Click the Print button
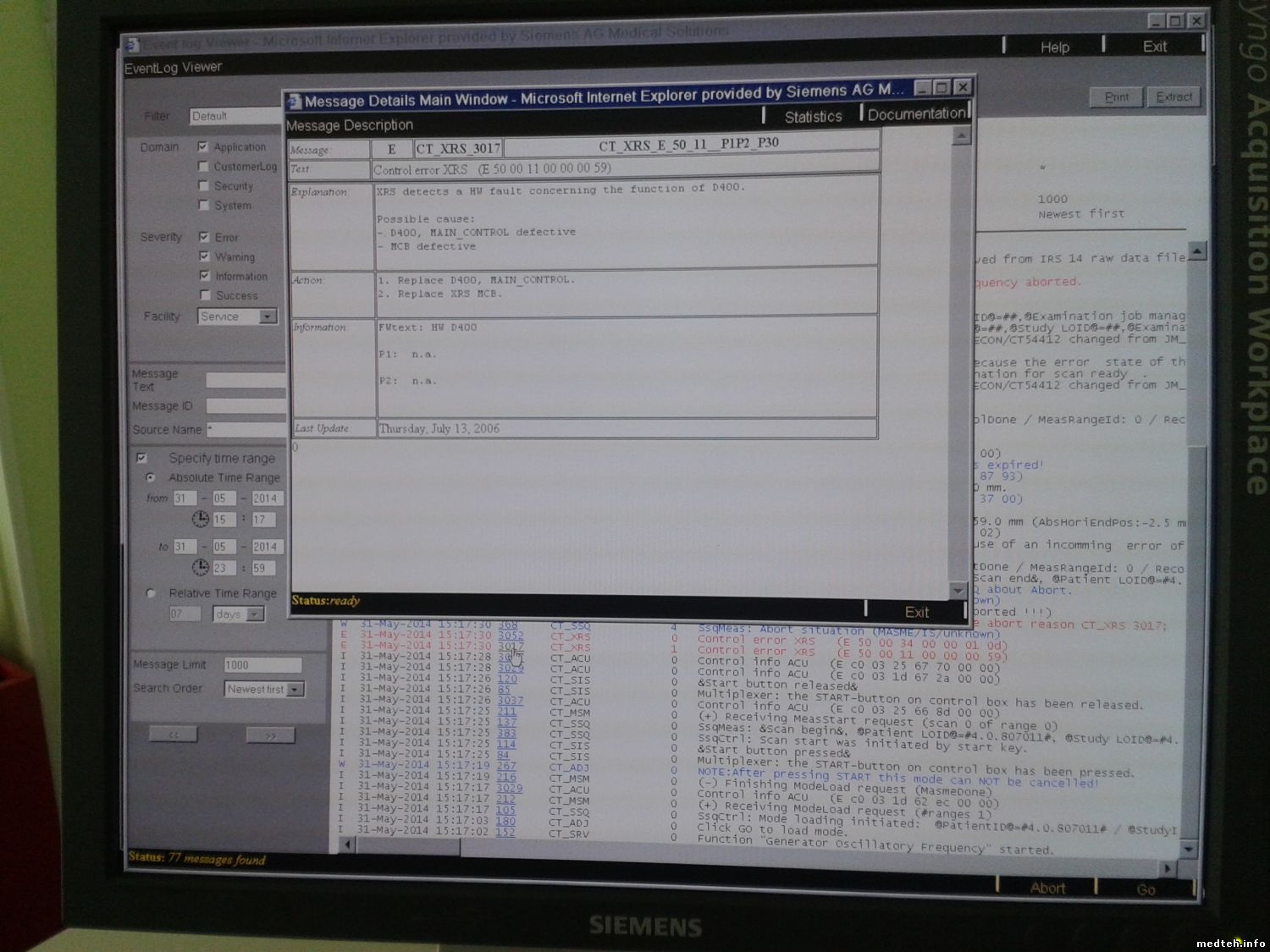The image size is (1270, 952). point(1116,97)
